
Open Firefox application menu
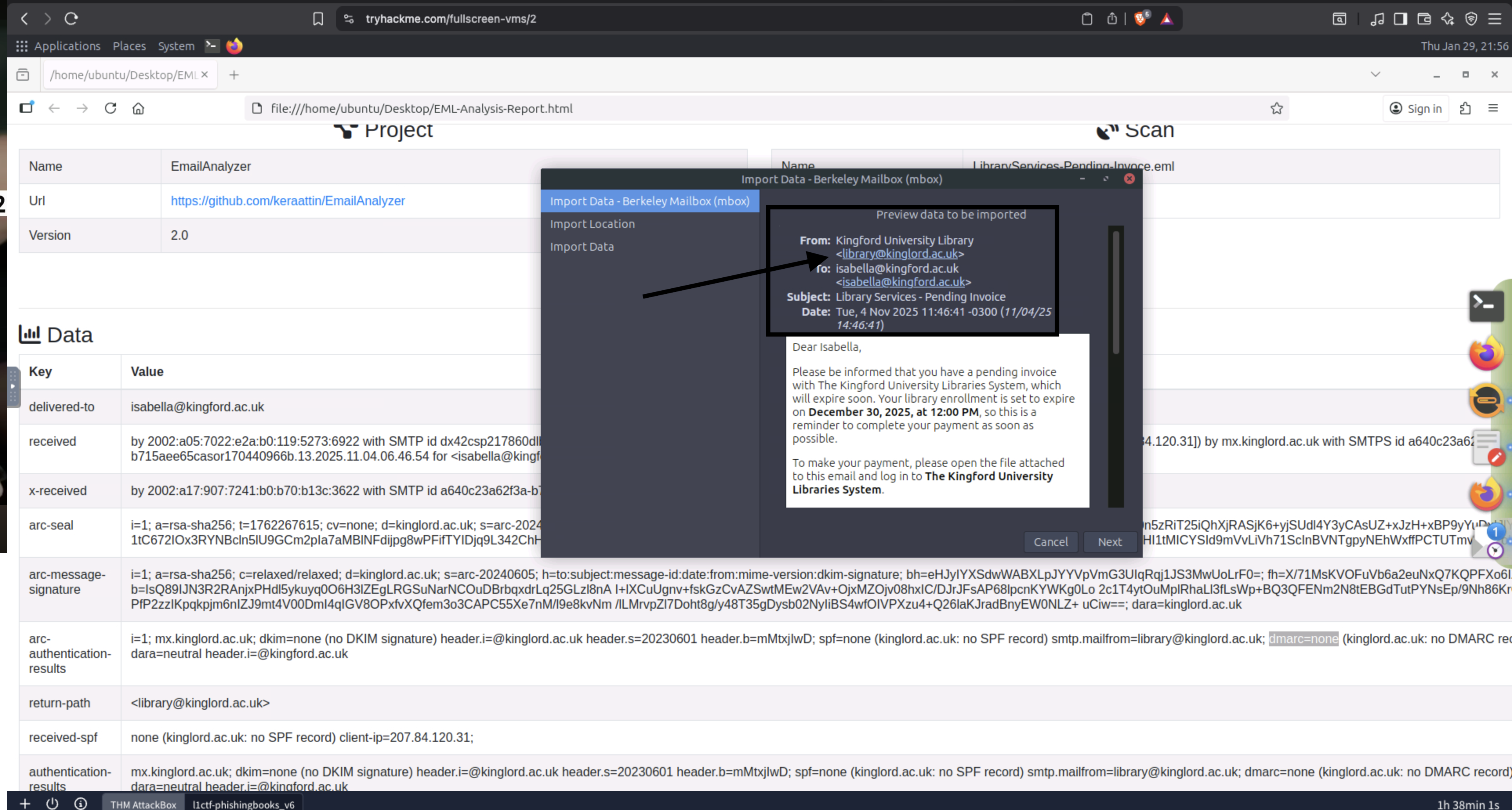1493,108
